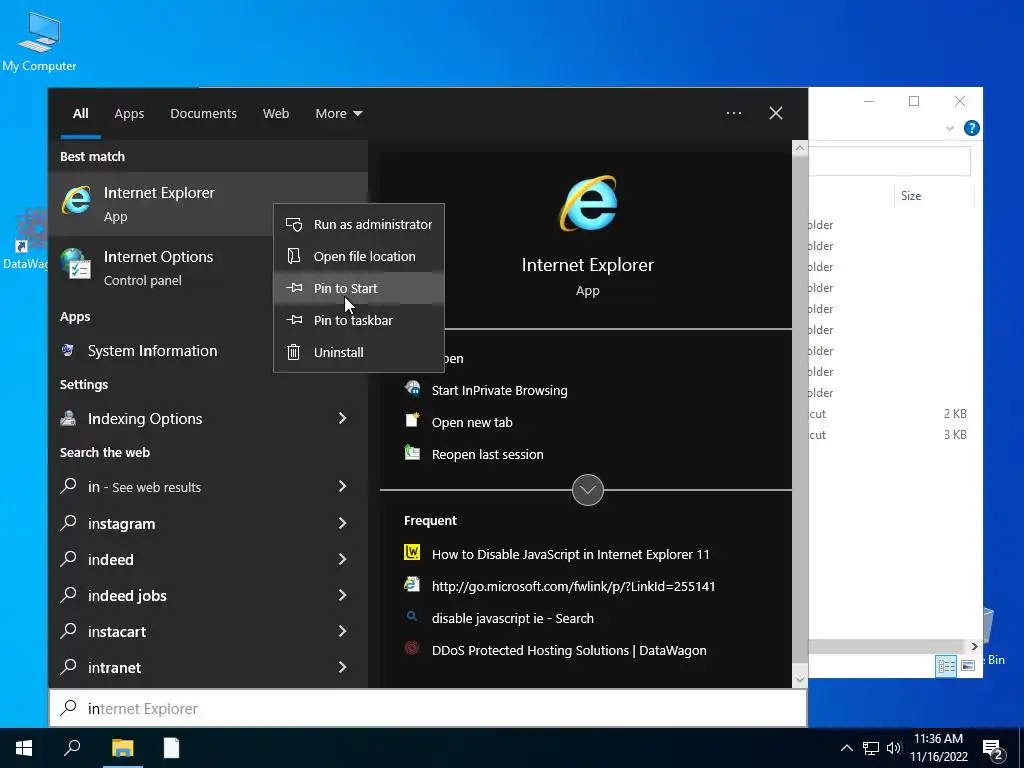This screenshot has height=768, width=1024.
Task: Switch to the Documents search tab
Action: pos(204,114)
